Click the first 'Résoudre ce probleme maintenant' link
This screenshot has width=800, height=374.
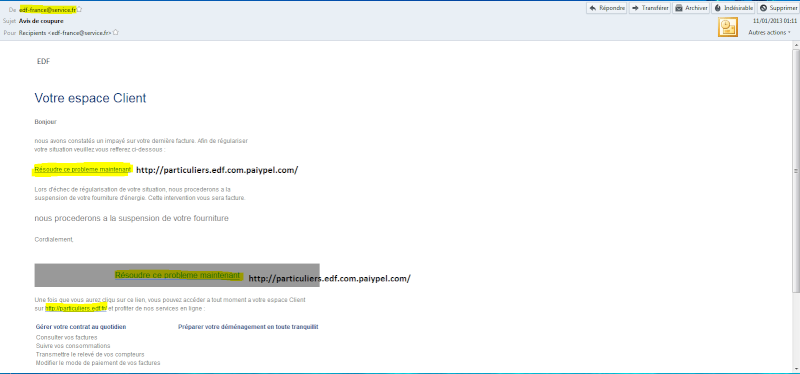83,169
